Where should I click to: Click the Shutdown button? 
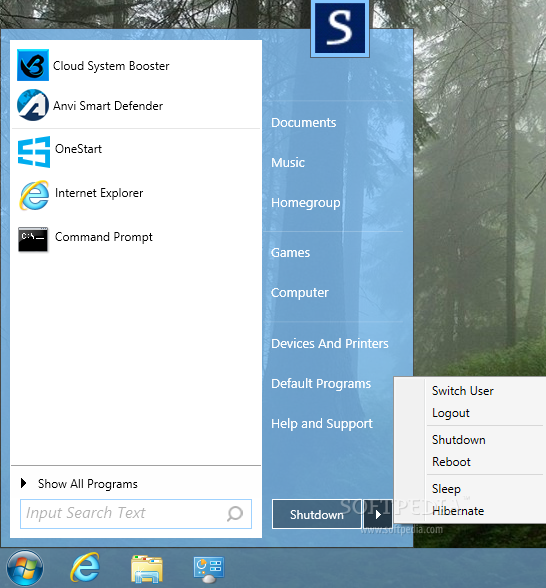pyautogui.click(x=317, y=514)
